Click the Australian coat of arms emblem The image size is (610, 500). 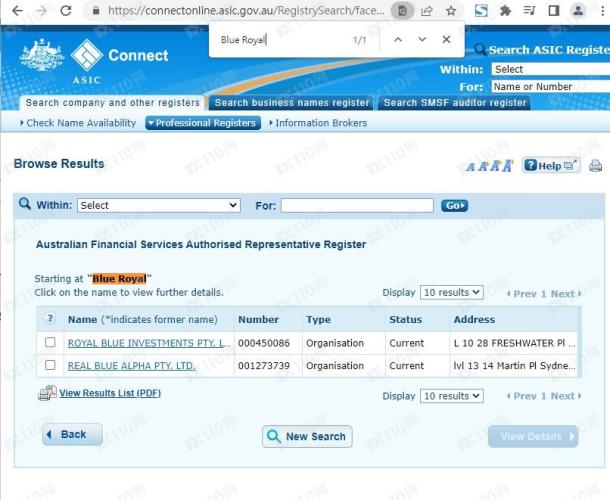(x=42, y=54)
